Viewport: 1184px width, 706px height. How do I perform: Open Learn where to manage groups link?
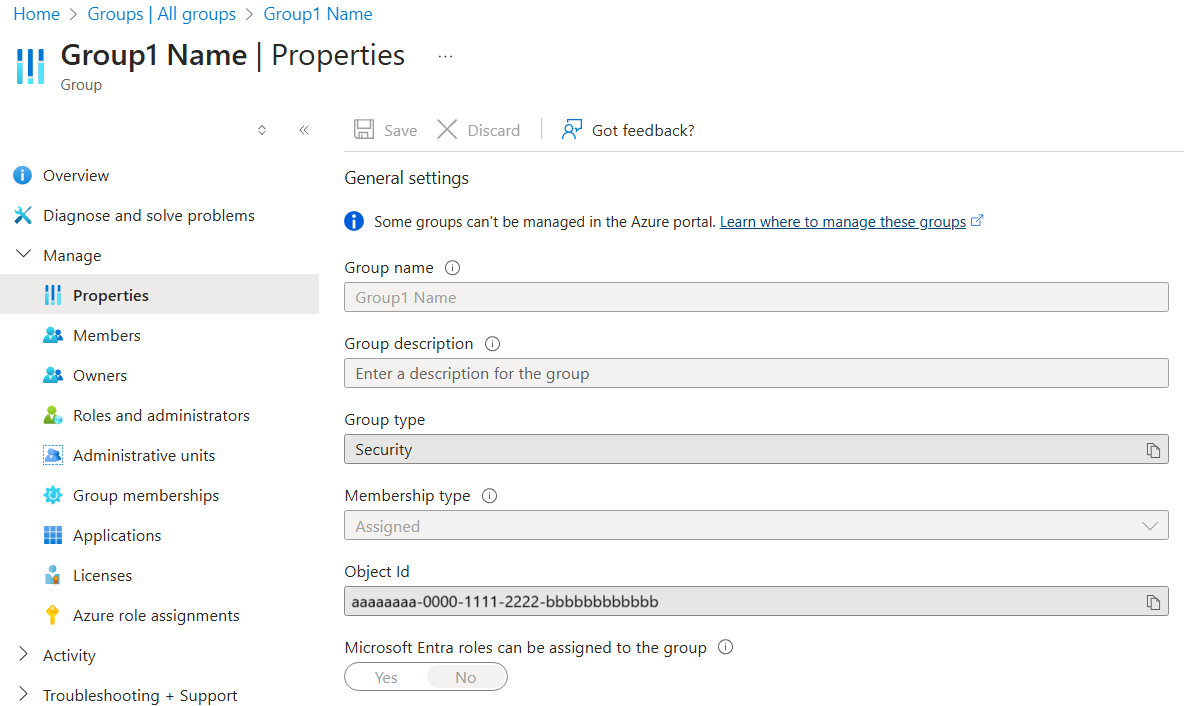(842, 222)
